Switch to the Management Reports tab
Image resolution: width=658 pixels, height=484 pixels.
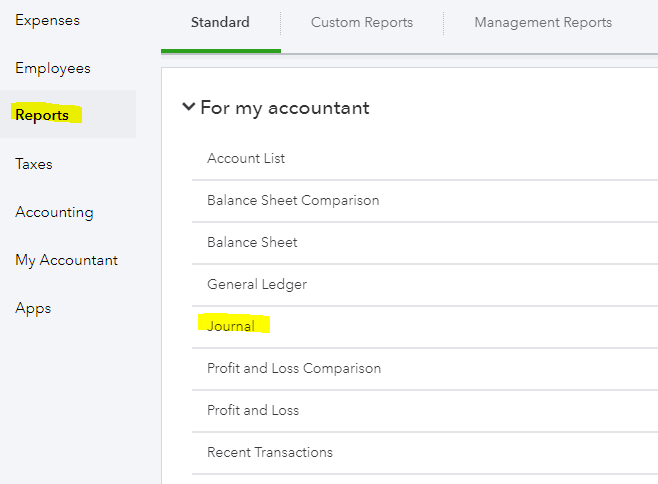click(543, 22)
